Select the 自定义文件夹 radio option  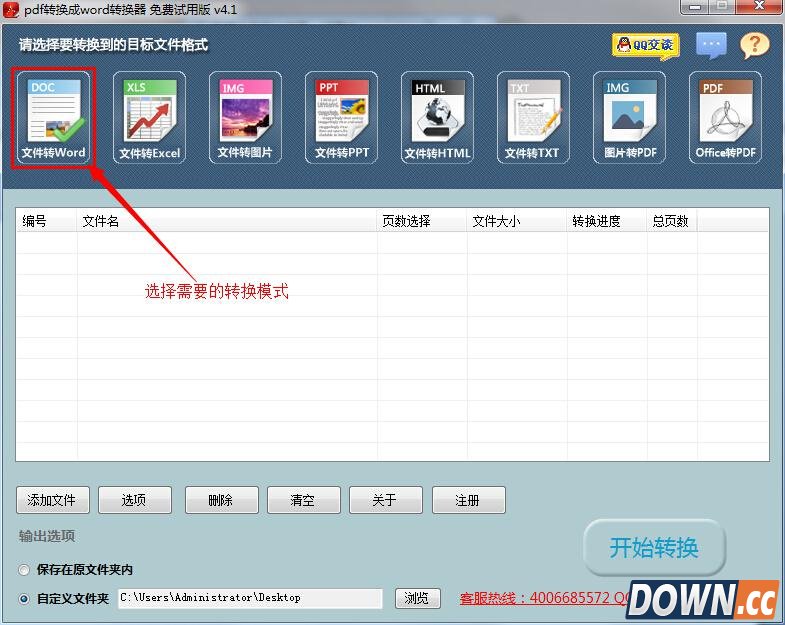24,598
